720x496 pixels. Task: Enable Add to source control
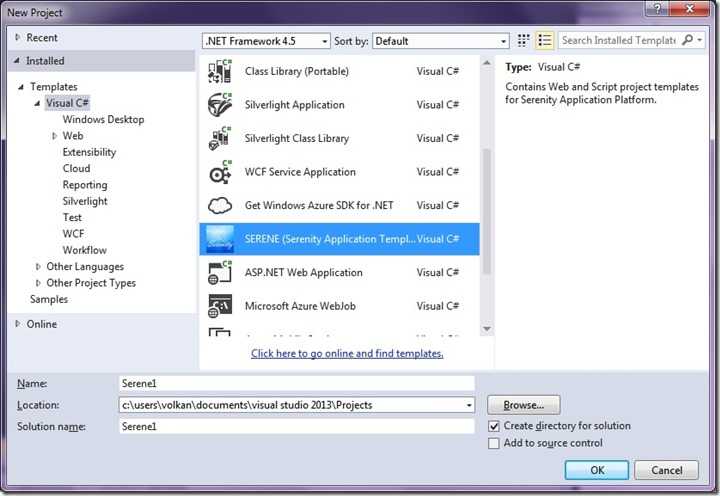[494, 443]
